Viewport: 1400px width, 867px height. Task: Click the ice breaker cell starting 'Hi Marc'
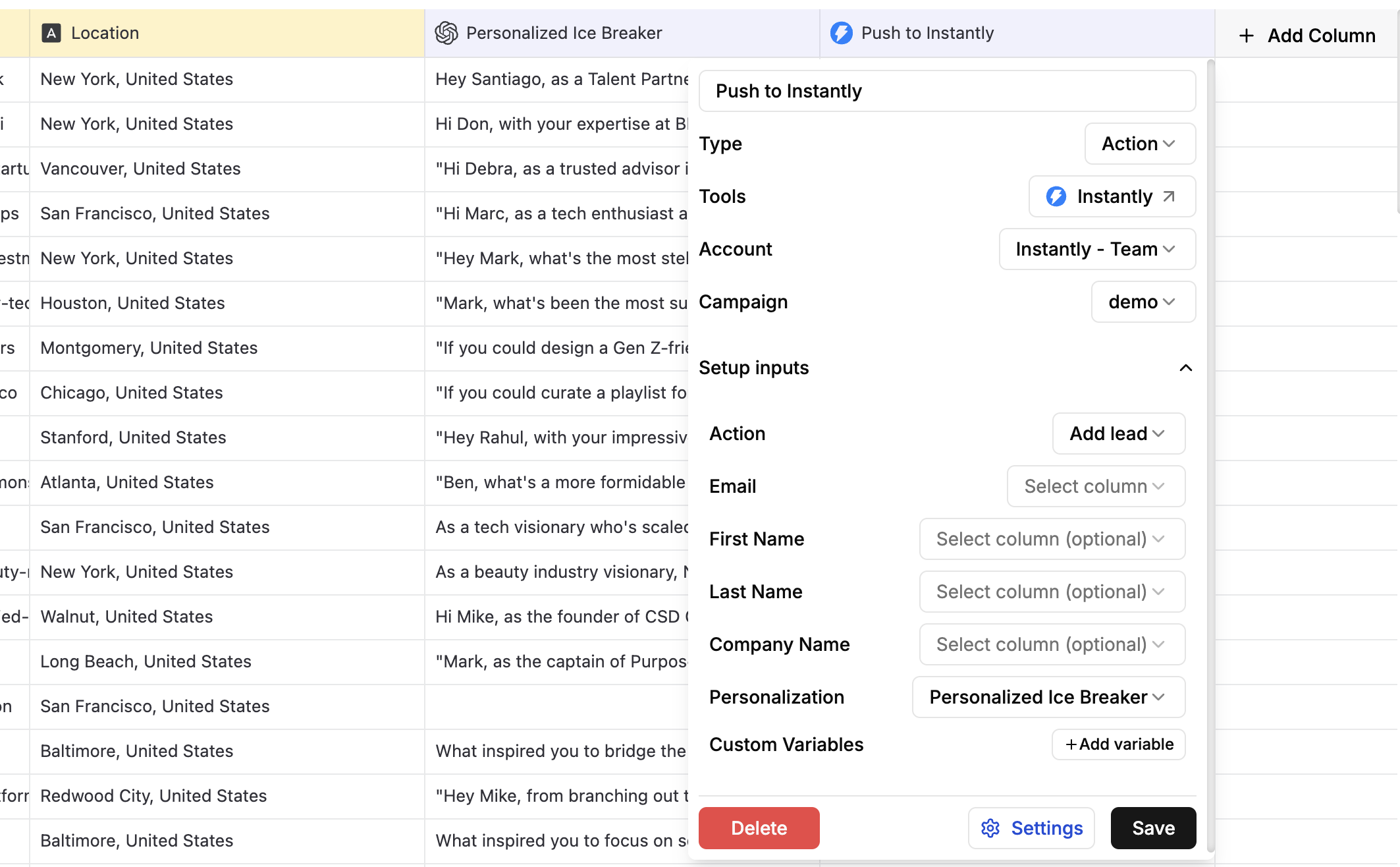(557, 213)
